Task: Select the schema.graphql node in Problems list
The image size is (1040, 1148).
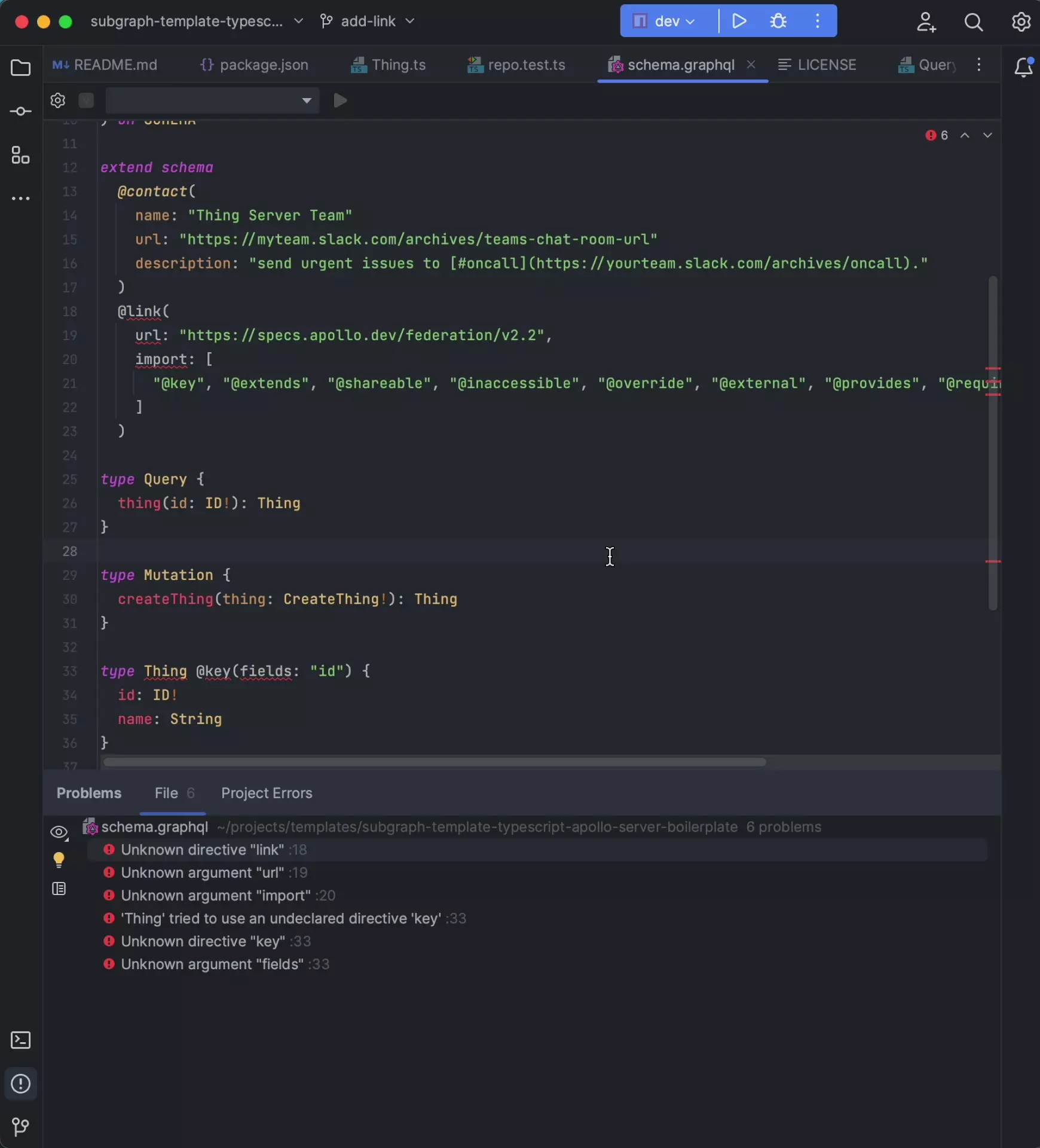Action: 453,827
